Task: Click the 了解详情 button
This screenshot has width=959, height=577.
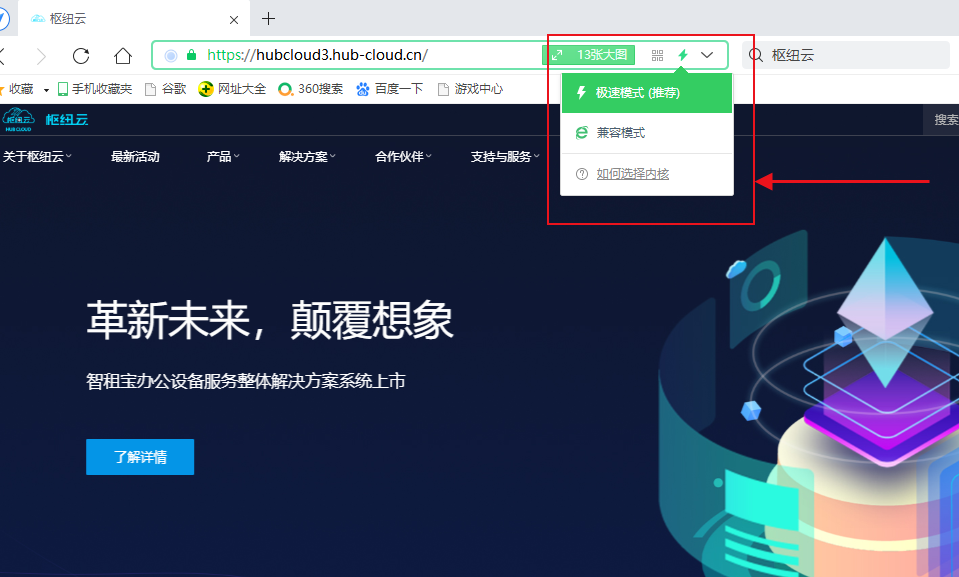Action: coord(140,457)
